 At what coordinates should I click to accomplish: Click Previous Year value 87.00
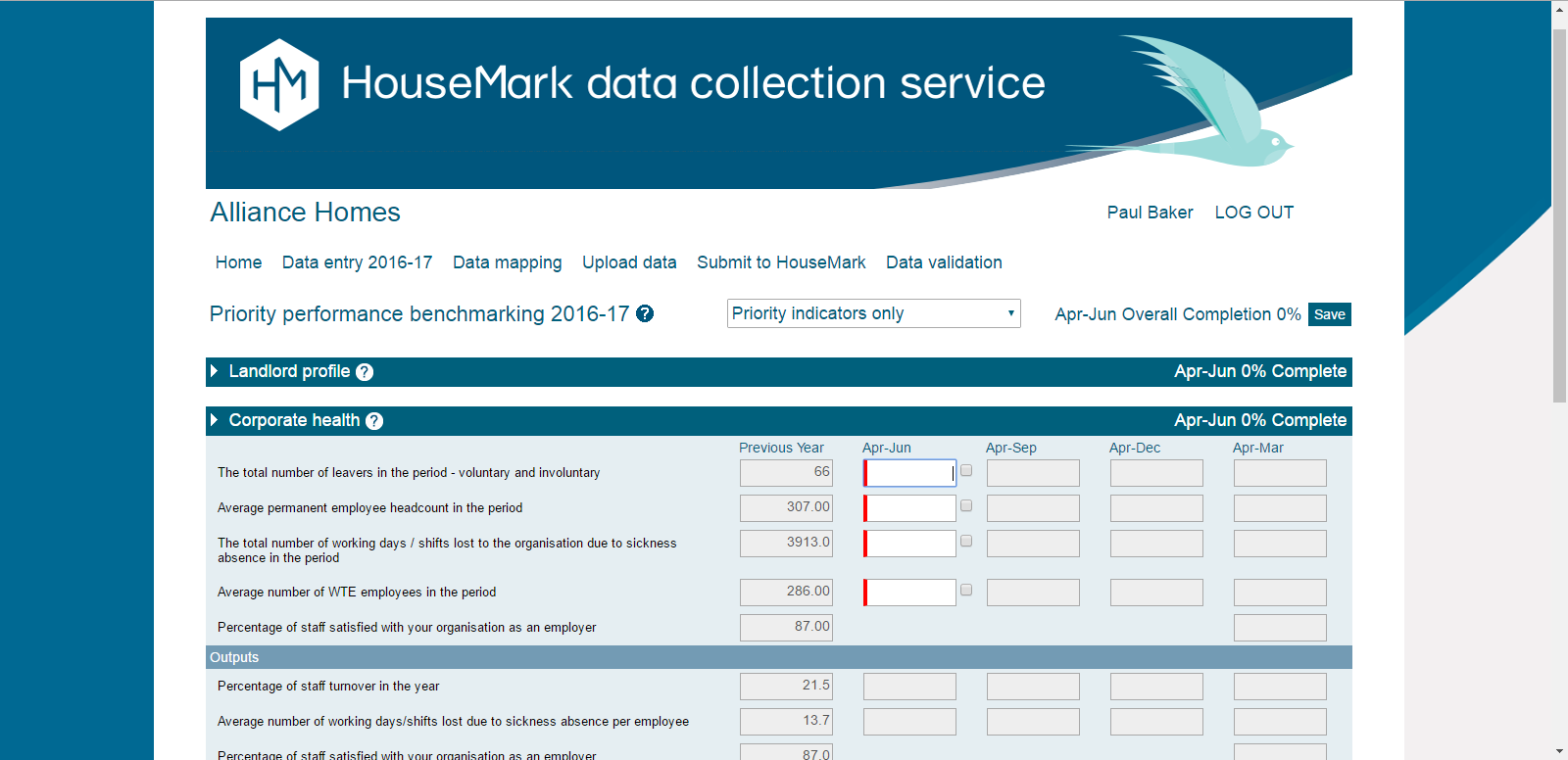(x=786, y=628)
